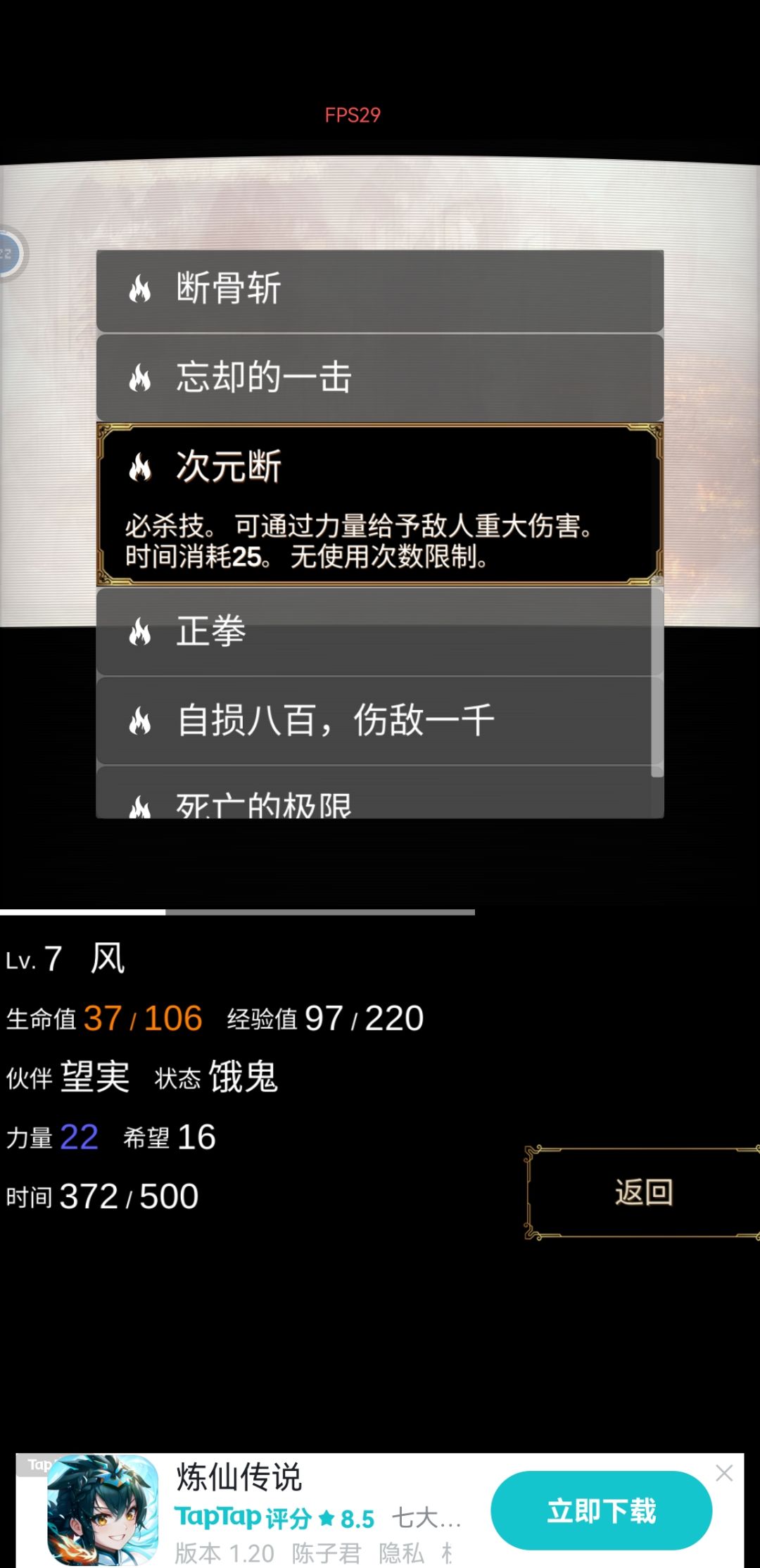Tap the flame icon beside 忘却的一击
This screenshot has height=1568, width=760.
pyautogui.click(x=140, y=378)
